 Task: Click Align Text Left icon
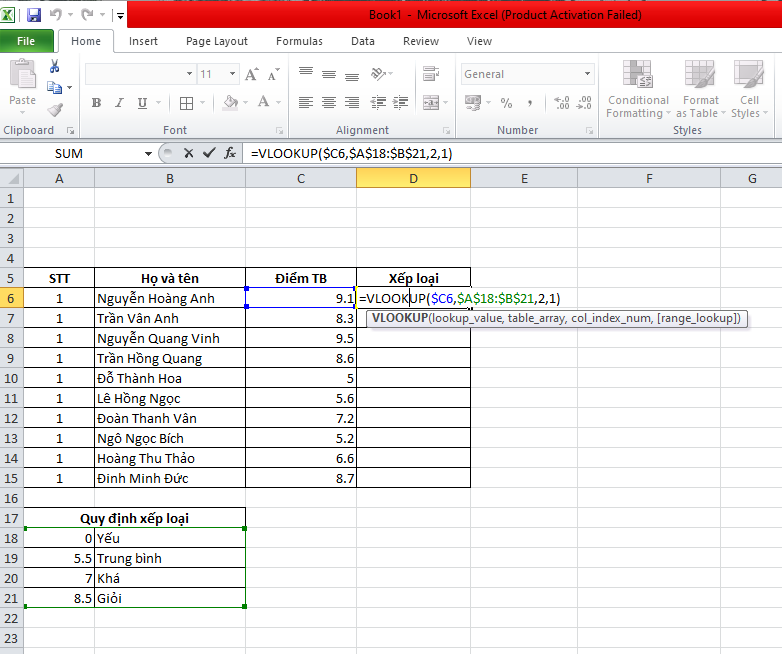(306, 103)
